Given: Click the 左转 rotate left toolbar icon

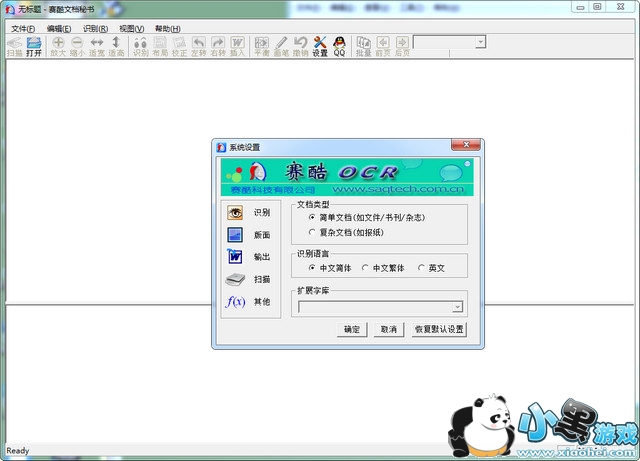Looking at the screenshot, I should [199, 46].
